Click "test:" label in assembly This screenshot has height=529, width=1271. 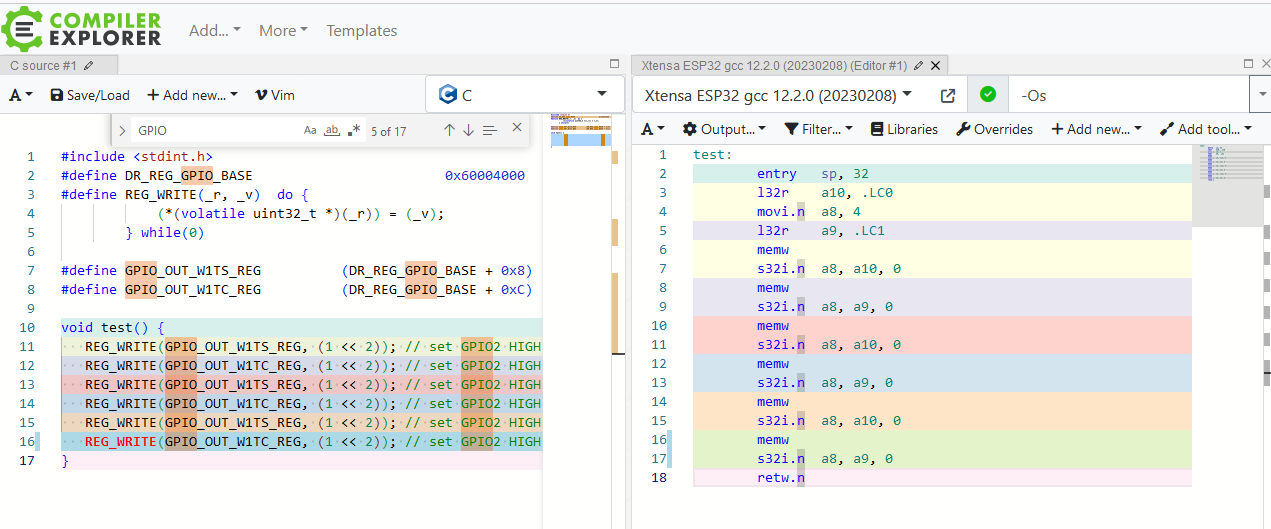click(x=713, y=156)
